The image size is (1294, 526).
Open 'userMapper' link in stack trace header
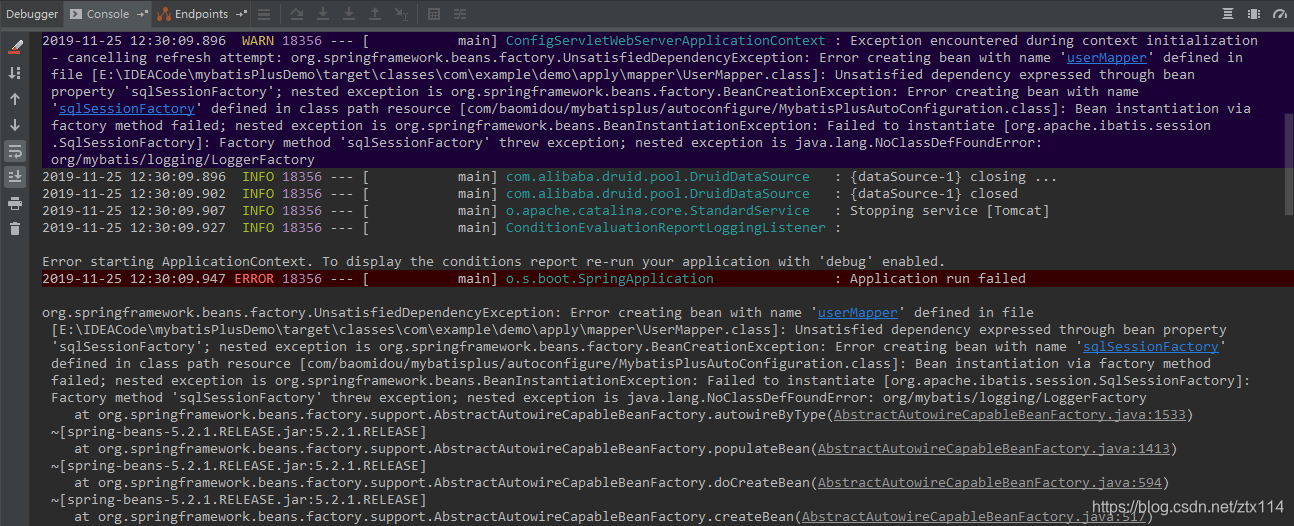pos(860,313)
